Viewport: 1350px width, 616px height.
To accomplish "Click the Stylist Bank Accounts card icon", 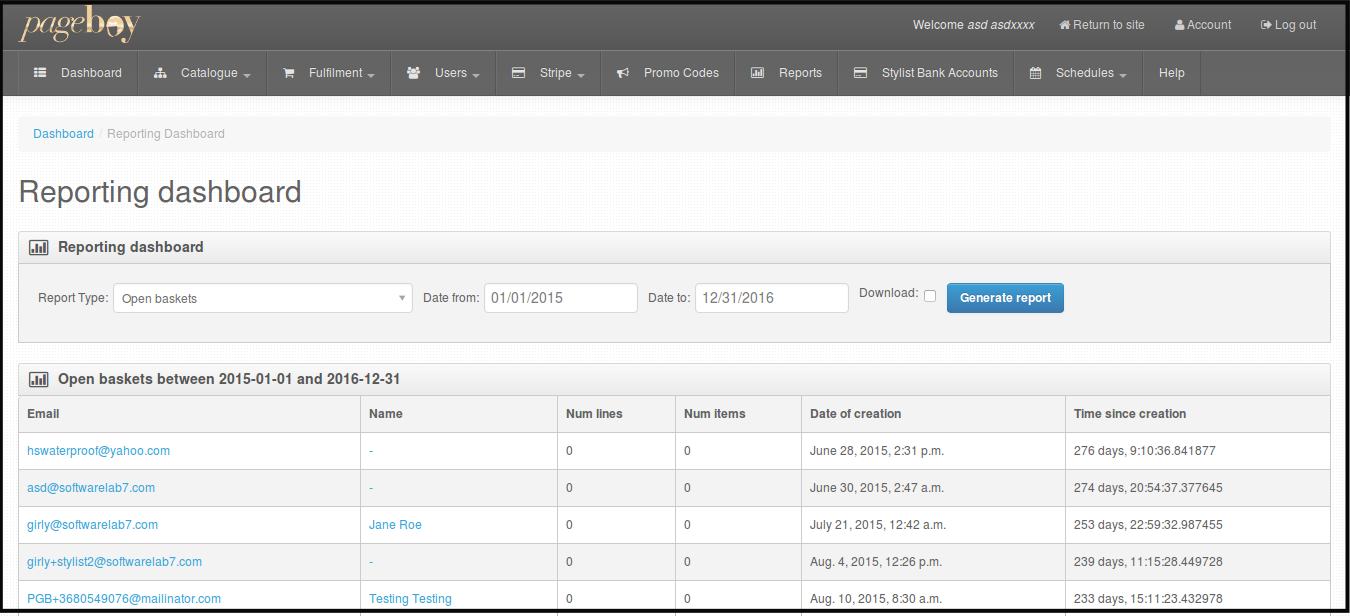I will tap(860, 73).
